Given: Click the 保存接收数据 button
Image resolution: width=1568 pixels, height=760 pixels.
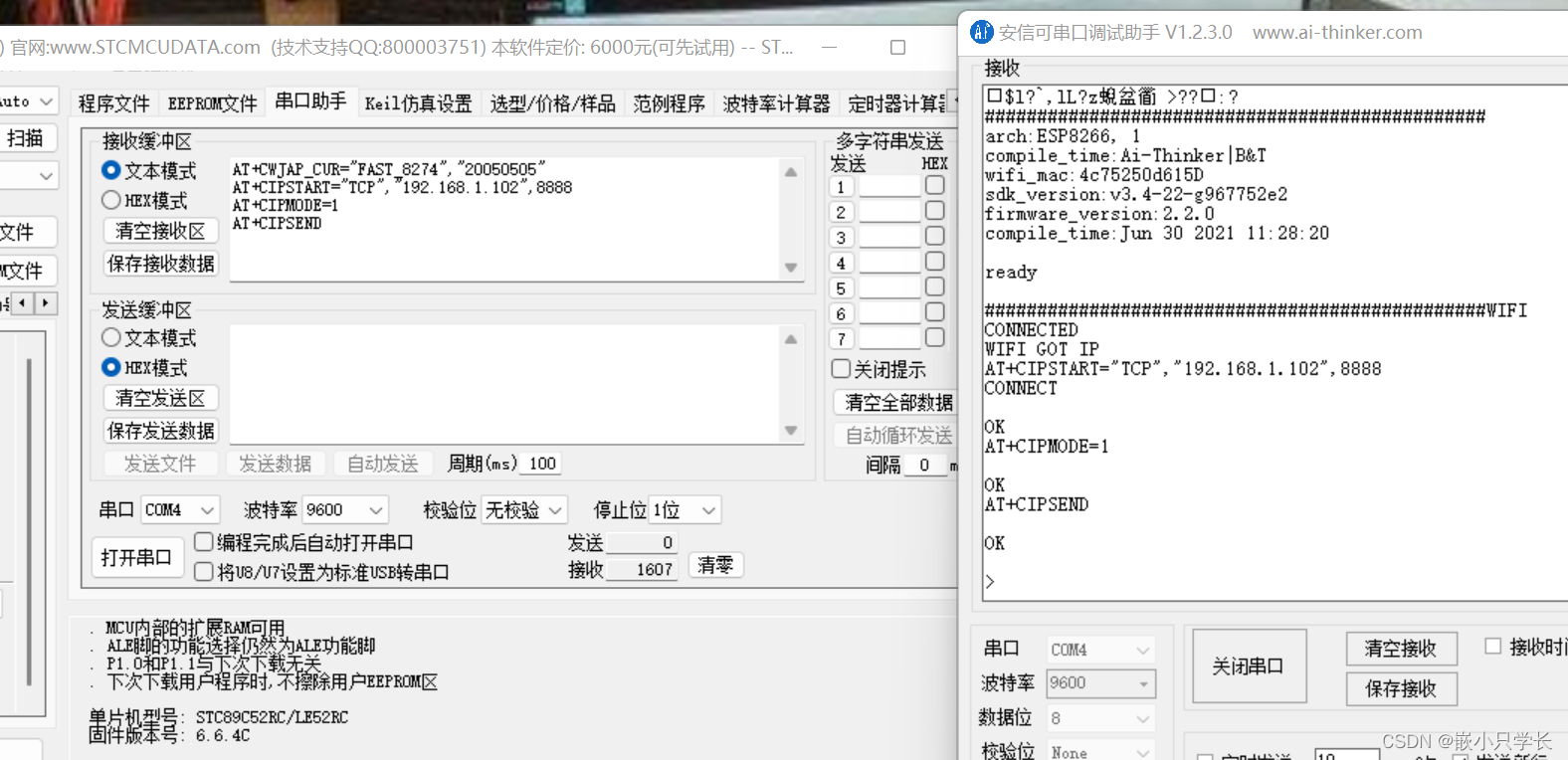Looking at the screenshot, I should pyautogui.click(x=160, y=264).
